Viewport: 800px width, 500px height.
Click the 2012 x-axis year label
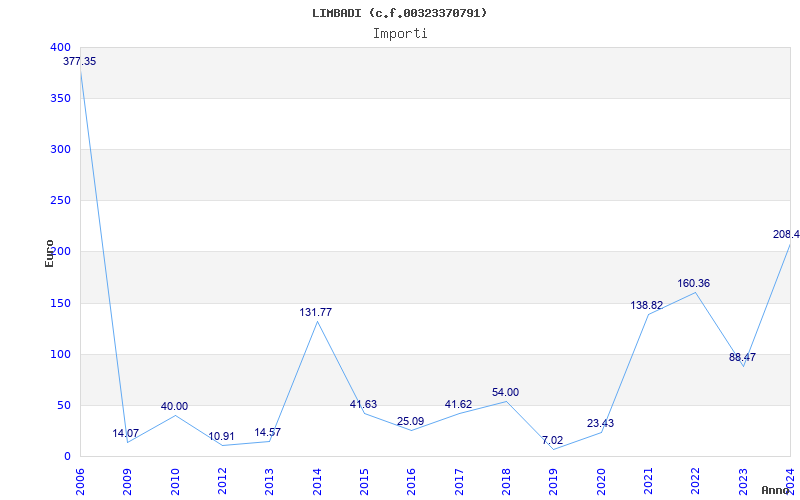click(222, 482)
